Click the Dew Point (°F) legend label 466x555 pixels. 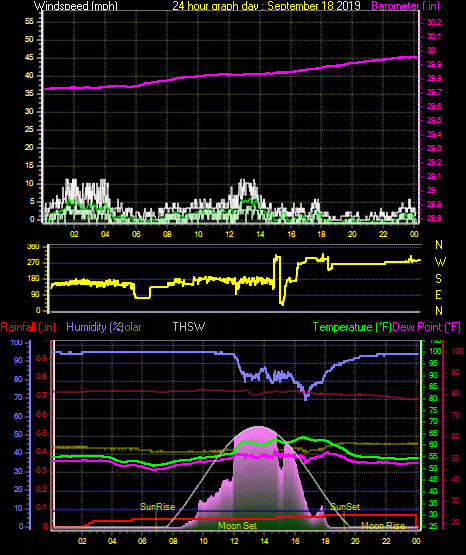point(427,327)
